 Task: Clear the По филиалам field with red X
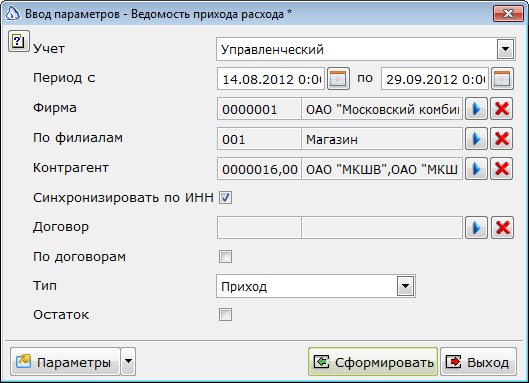point(502,139)
